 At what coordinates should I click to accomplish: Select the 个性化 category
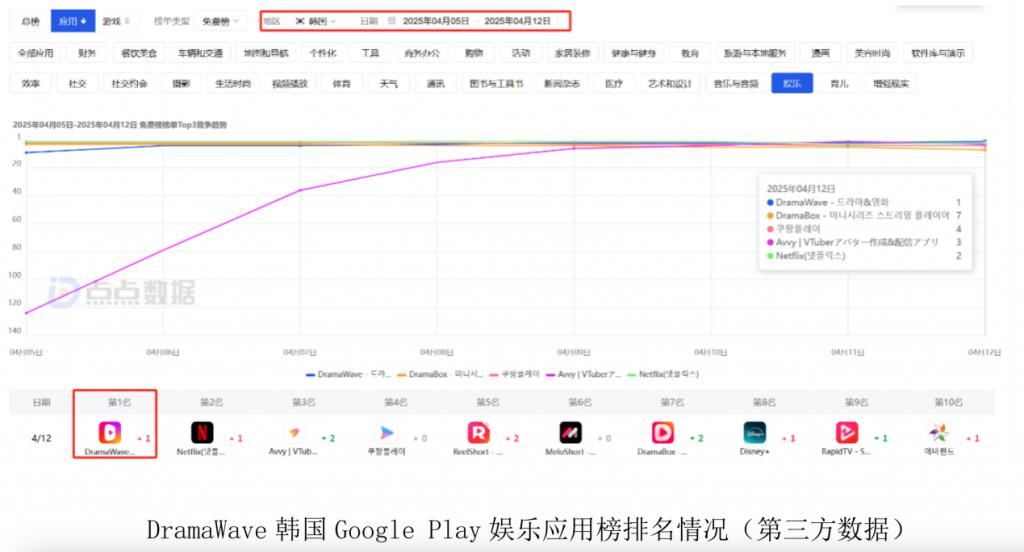(323, 53)
